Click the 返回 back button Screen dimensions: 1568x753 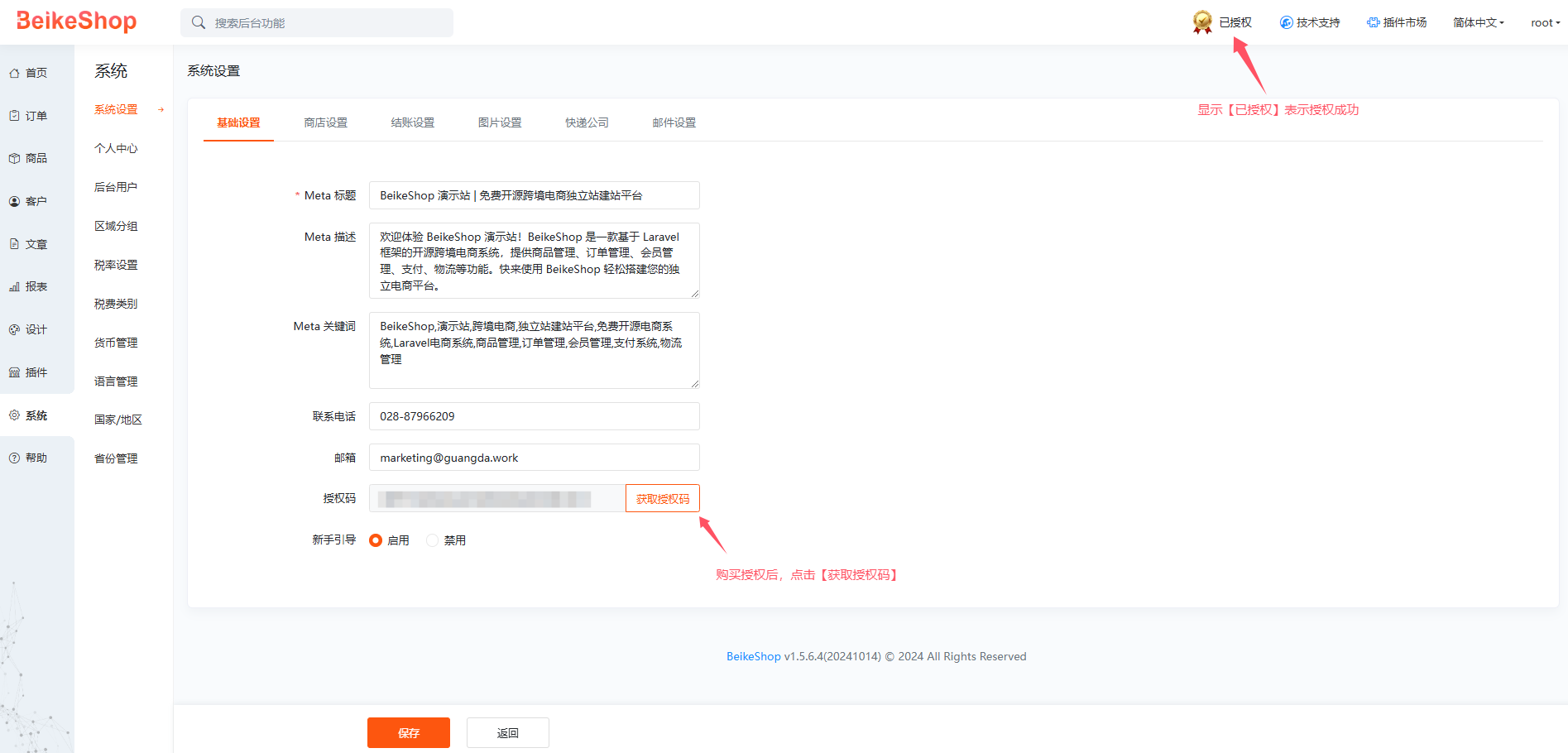508,732
